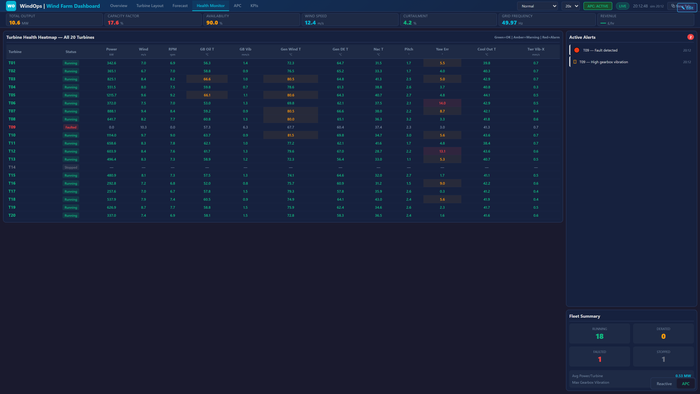Click T01 amber yaw error cell 5.5
The height and width of the screenshot is (394, 700).
point(442,63)
